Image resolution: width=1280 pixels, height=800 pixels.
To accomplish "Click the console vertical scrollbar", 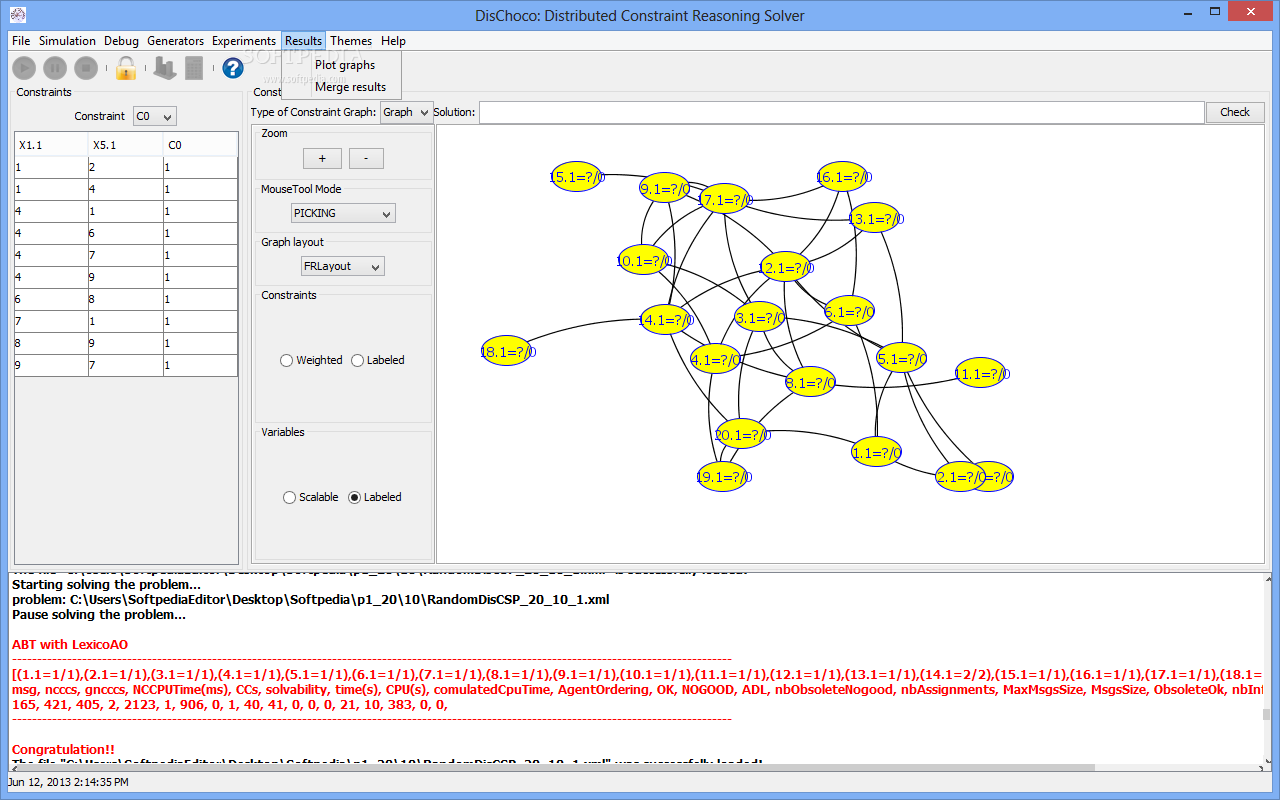I will pos(1267,669).
